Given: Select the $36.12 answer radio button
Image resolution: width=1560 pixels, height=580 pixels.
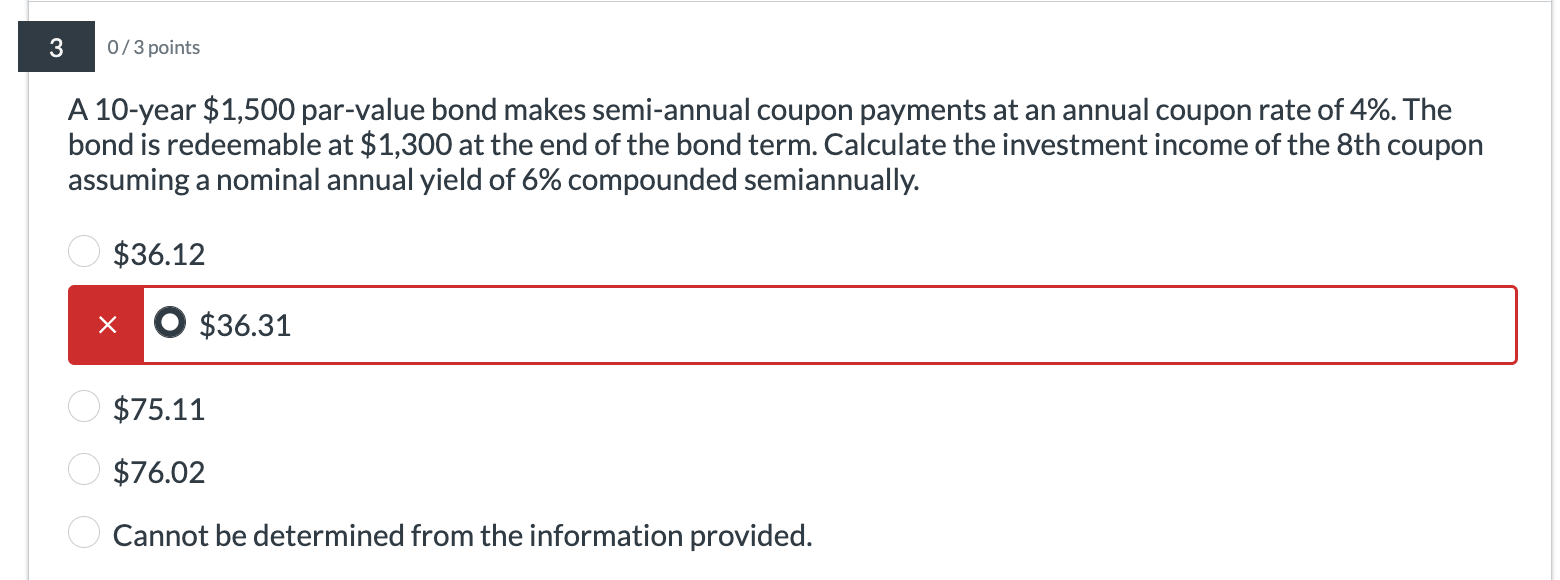Looking at the screenshot, I should click(84, 251).
